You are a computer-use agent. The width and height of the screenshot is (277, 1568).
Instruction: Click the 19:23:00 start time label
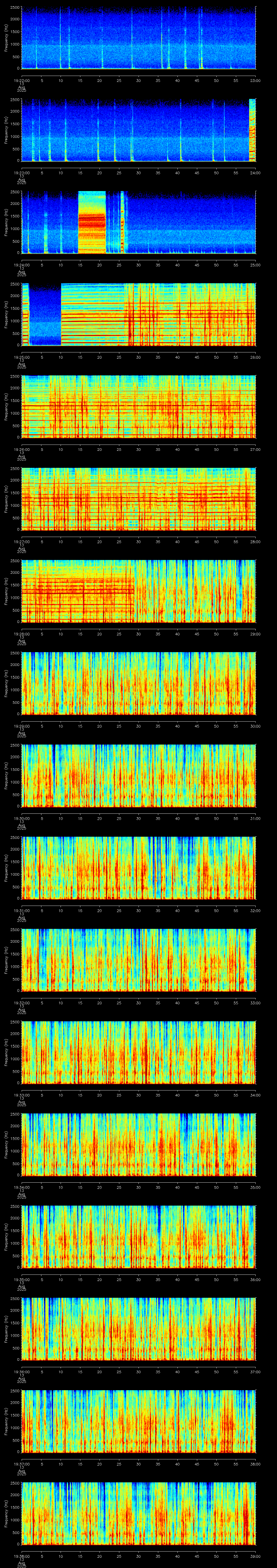point(21,173)
